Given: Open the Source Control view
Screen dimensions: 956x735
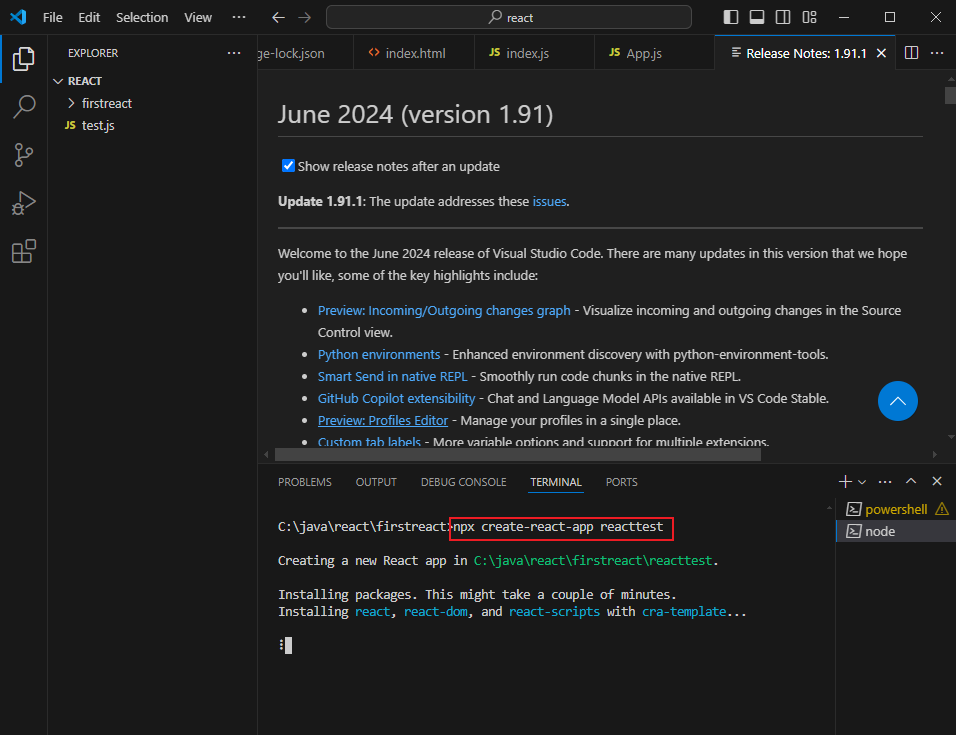Looking at the screenshot, I should coord(24,155).
